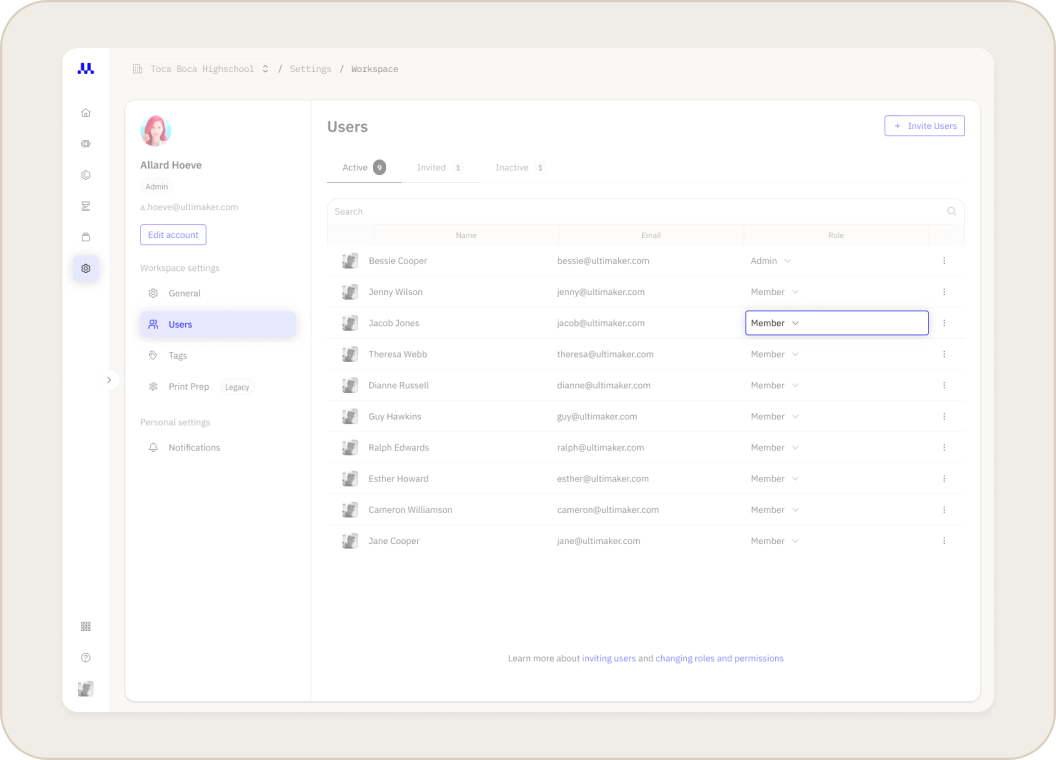Open Cameron Williamson's role dropdown
1056x760 pixels.
(774, 510)
